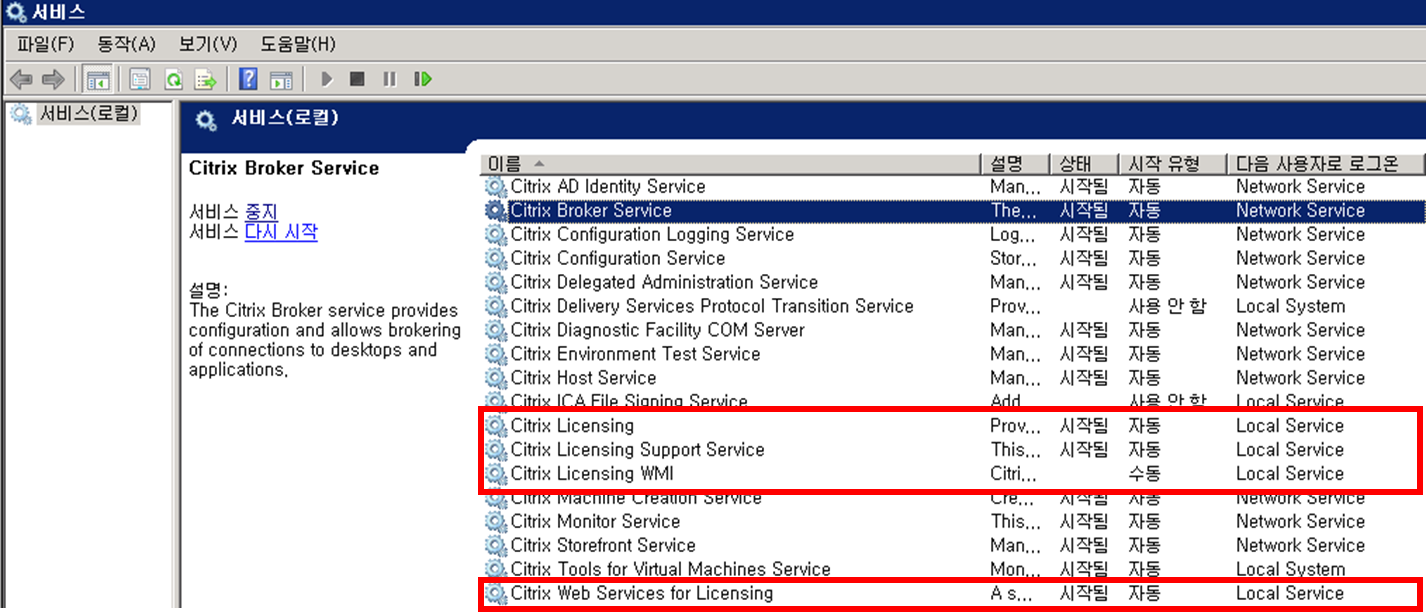Sort by 다음 사용자로 로그온 column header

point(1327,164)
